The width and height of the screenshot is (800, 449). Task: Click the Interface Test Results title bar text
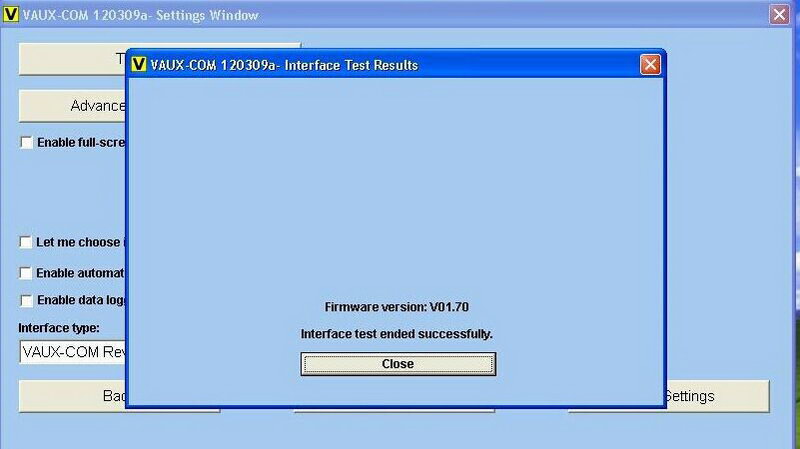[284, 65]
